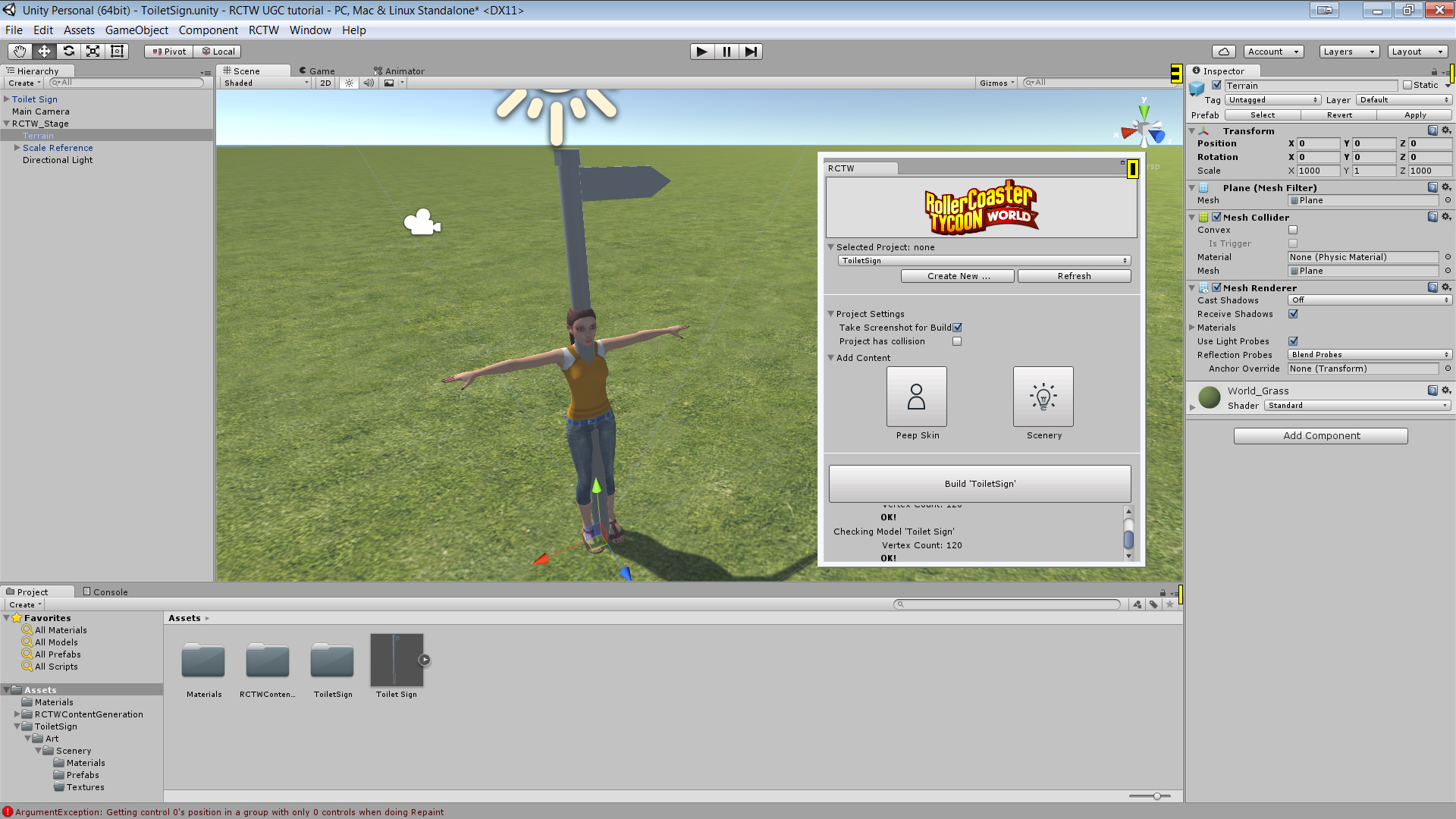Open the ToiletSign project dropdown
Screen dimensions: 1456x819
tap(984, 261)
